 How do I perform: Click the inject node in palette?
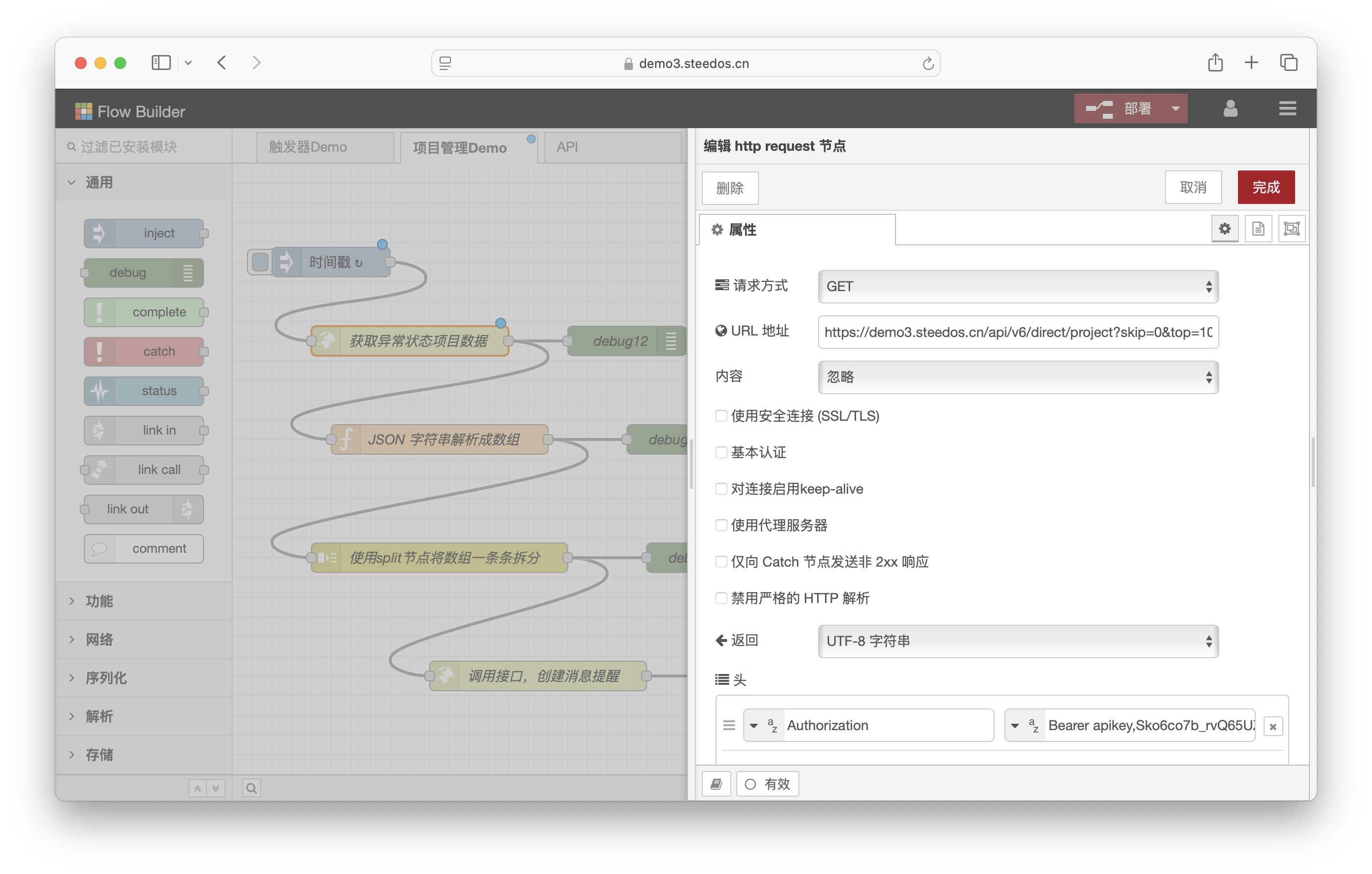pyautogui.click(x=143, y=233)
